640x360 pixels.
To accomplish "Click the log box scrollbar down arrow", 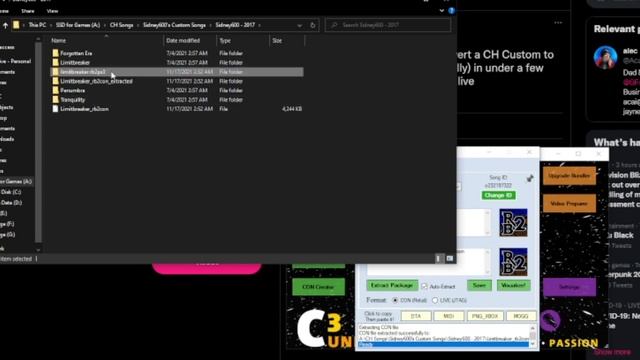I will (x=532, y=344).
